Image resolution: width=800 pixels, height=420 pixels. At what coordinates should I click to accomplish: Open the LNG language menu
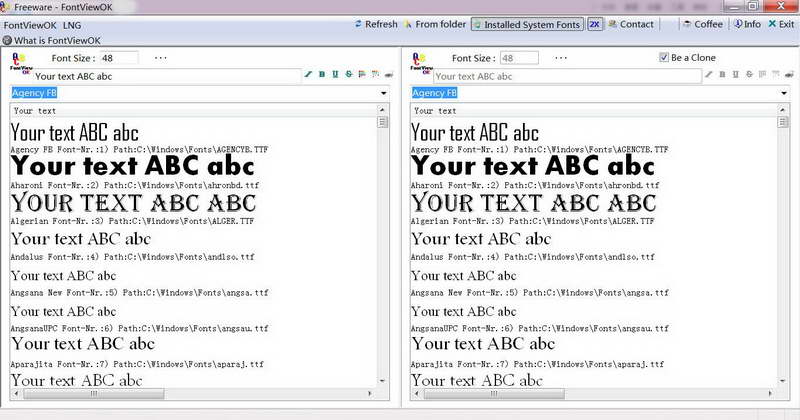tap(72, 25)
